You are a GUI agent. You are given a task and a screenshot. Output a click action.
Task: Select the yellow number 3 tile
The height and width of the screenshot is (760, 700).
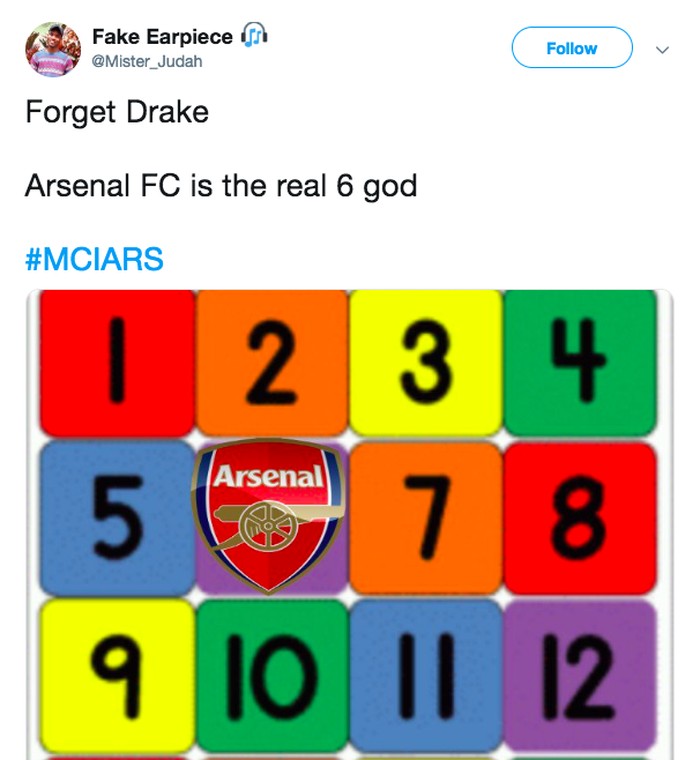tap(426, 363)
